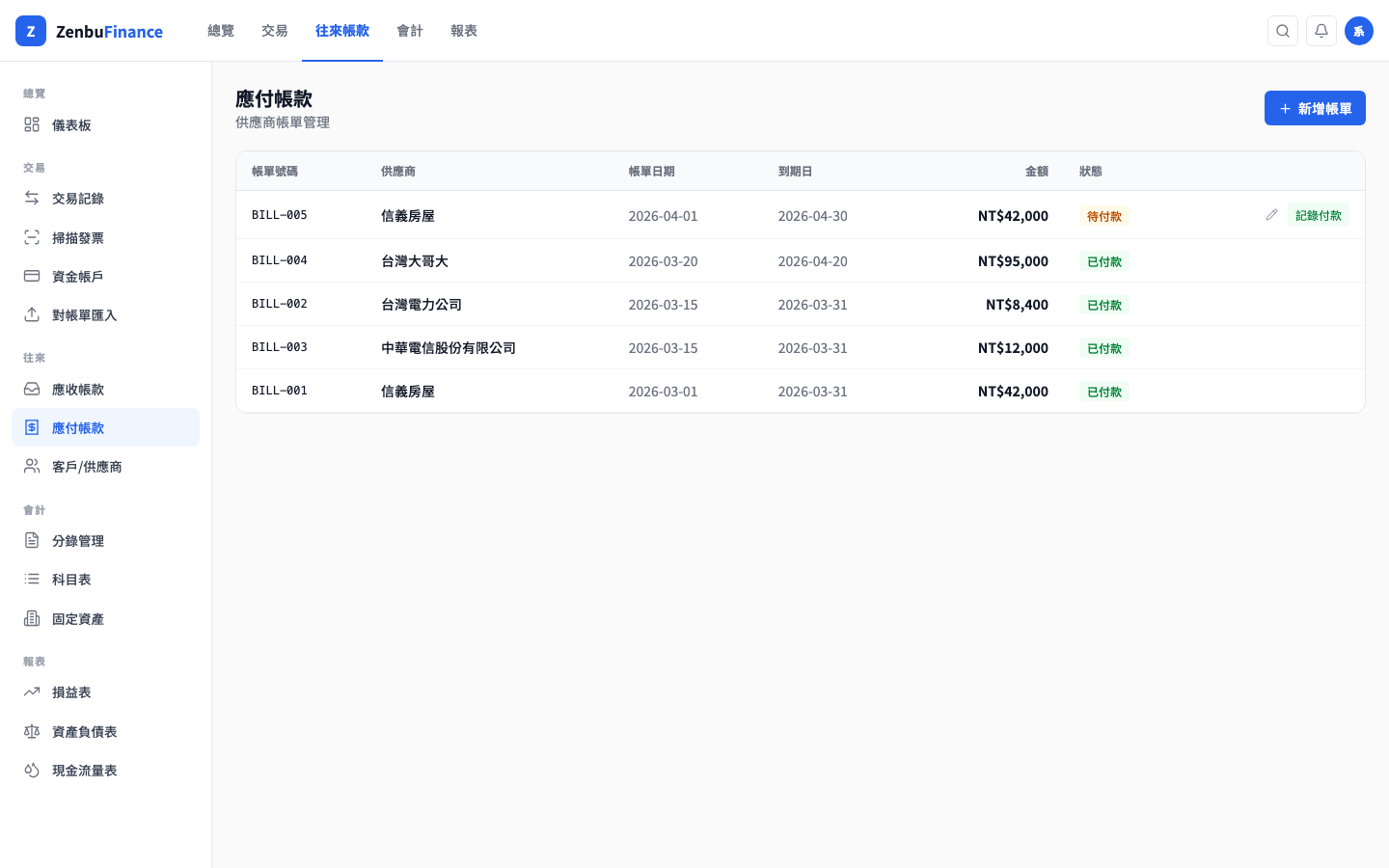Open 現金流量表 report

click(105, 770)
